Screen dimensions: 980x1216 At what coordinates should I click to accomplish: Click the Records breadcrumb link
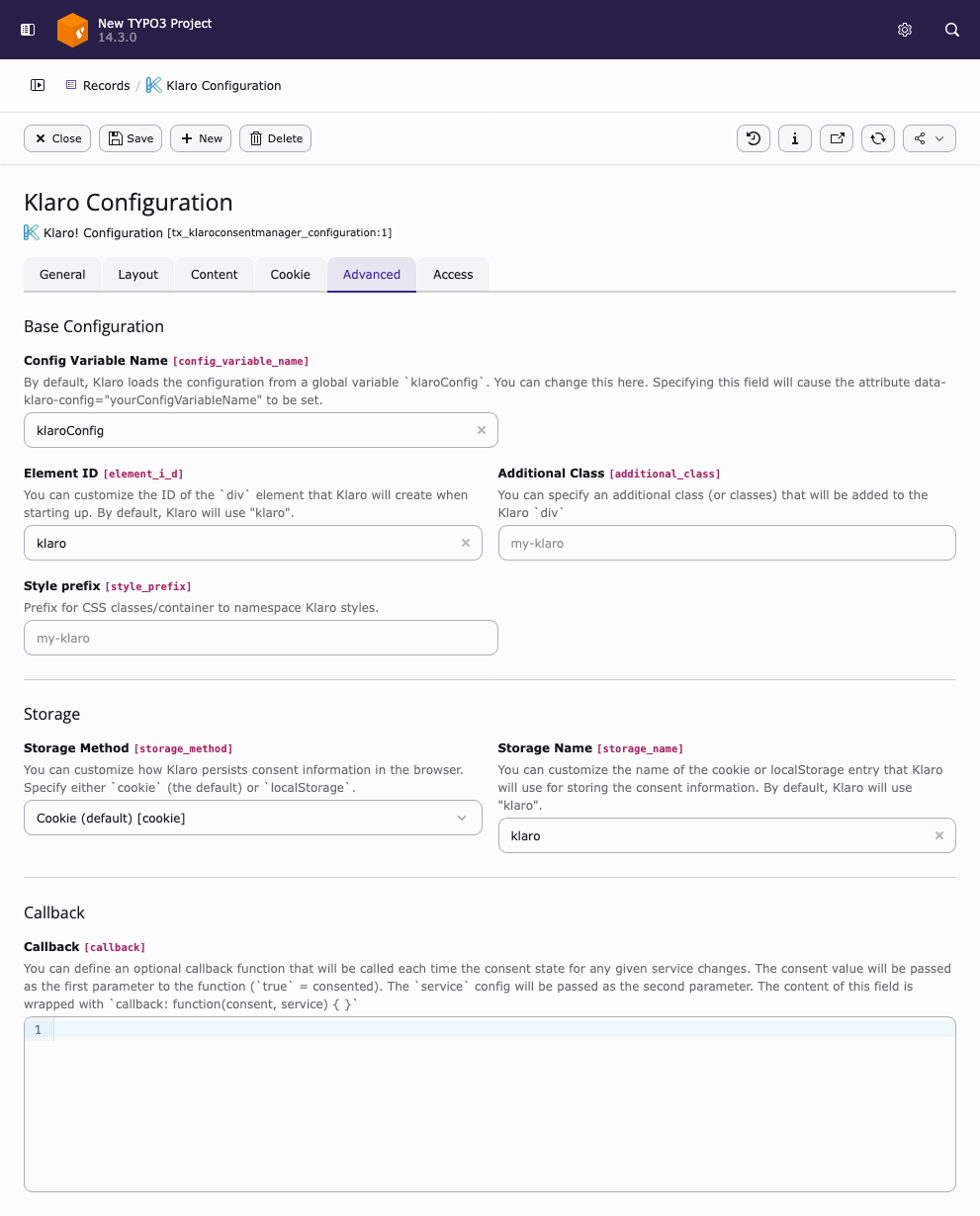pyautogui.click(x=107, y=86)
